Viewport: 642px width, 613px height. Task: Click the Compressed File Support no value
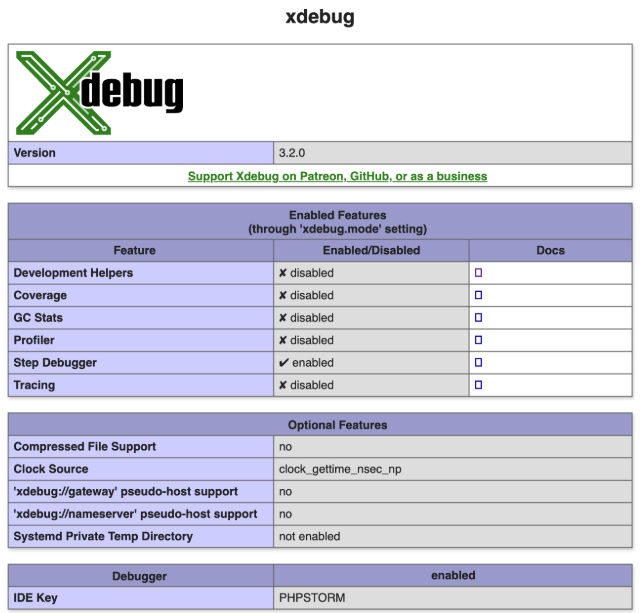click(x=285, y=447)
